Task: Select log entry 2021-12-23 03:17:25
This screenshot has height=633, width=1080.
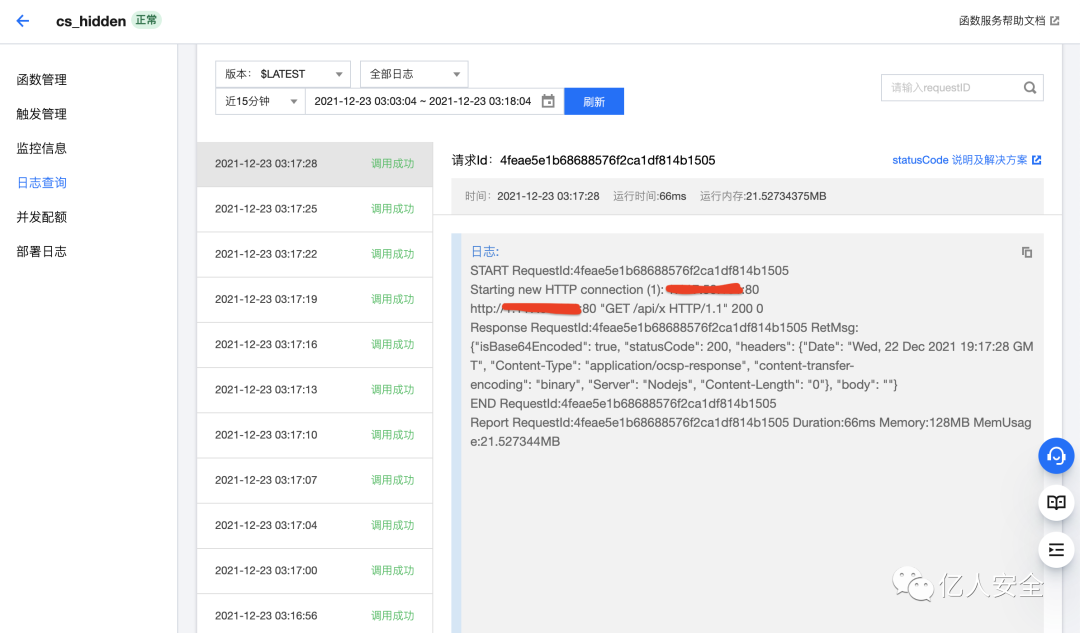Action: [315, 209]
